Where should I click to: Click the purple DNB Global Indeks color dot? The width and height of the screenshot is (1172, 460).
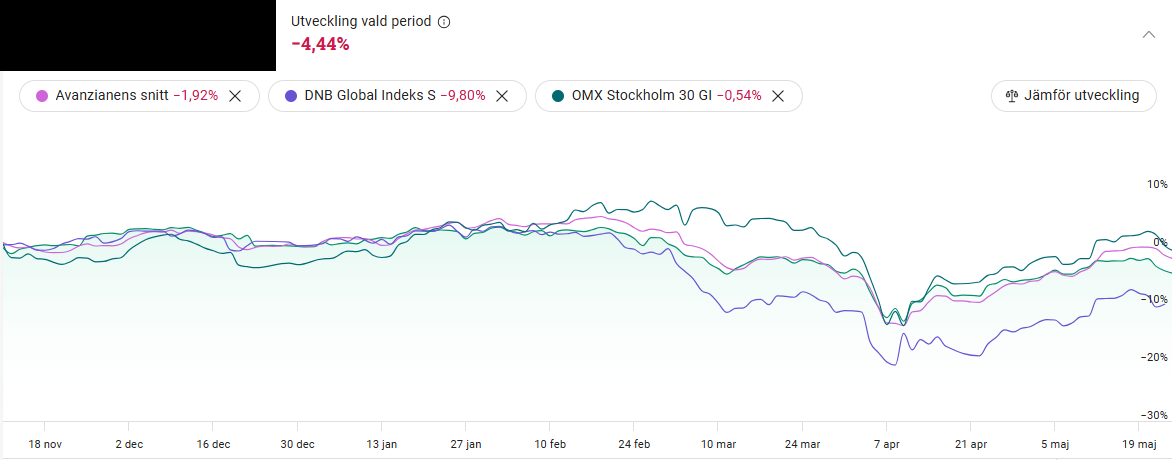coord(291,96)
